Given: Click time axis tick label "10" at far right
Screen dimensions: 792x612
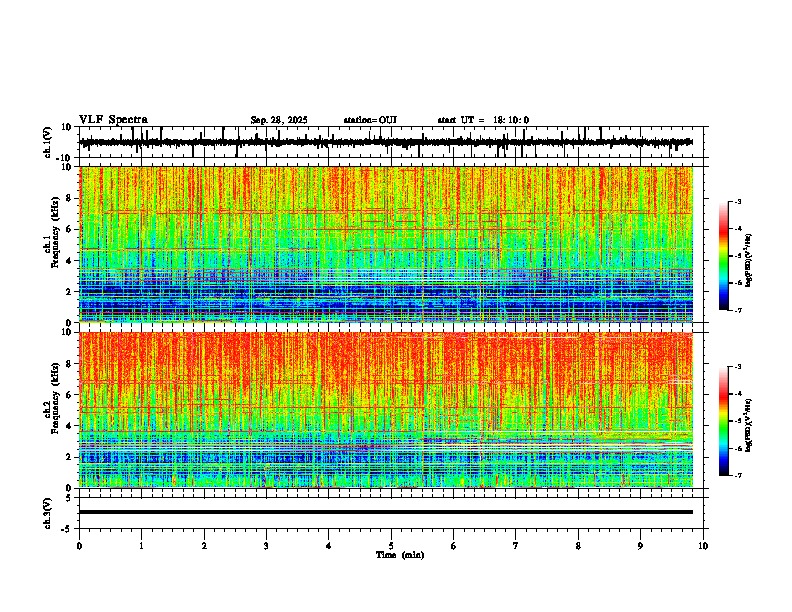Looking at the screenshot, I should 703,546.
